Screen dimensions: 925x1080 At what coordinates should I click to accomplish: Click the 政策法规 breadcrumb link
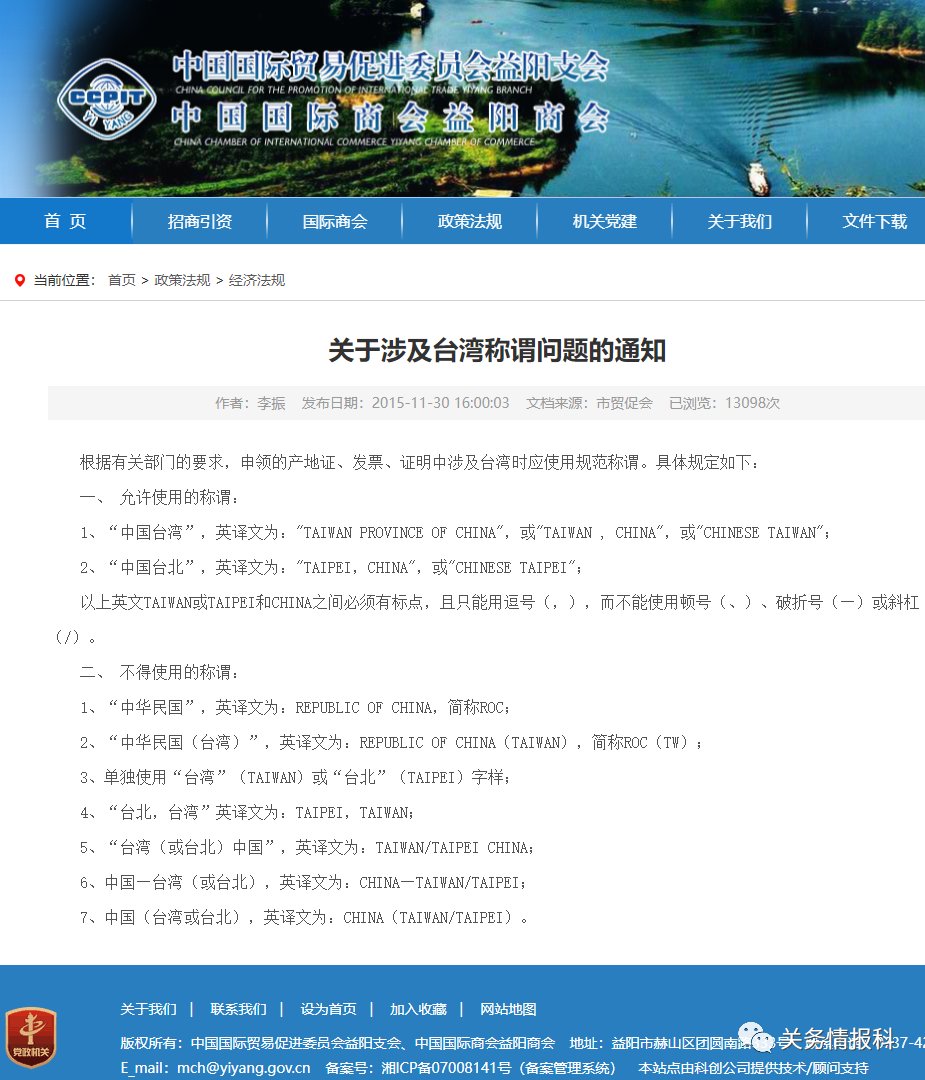(x=182, y=281)
